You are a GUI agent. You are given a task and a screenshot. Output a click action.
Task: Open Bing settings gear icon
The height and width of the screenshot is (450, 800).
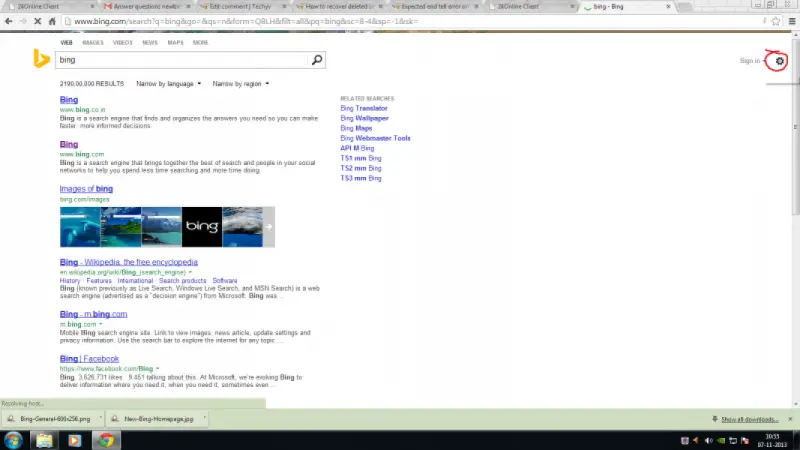(779, 61)
